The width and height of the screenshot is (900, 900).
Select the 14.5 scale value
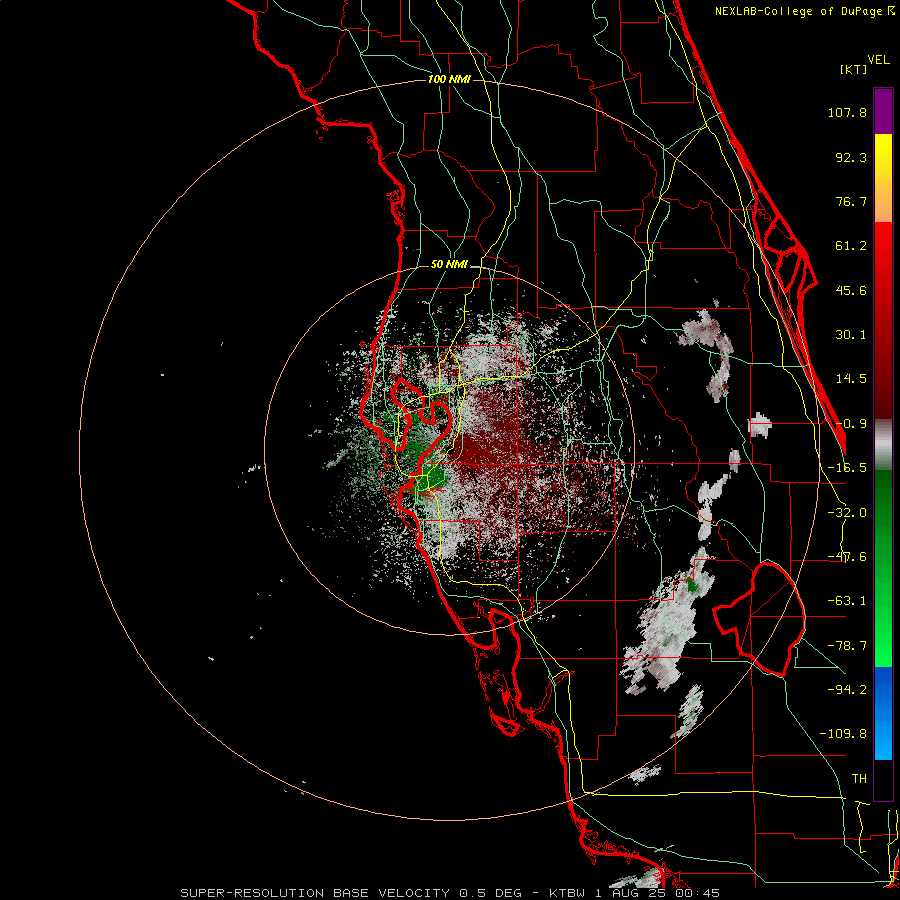[x=851, y=379]
